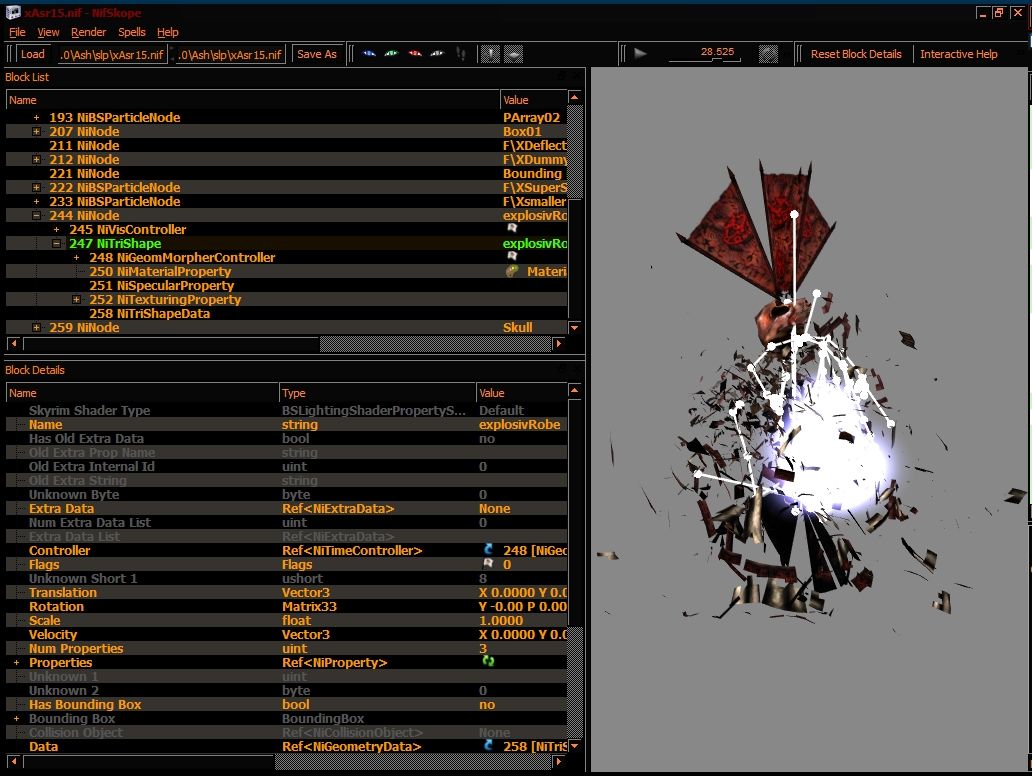Expand the 222 NiBSParticleNode block
Viewport: 1032px width, 776px height.
(37, 188)
